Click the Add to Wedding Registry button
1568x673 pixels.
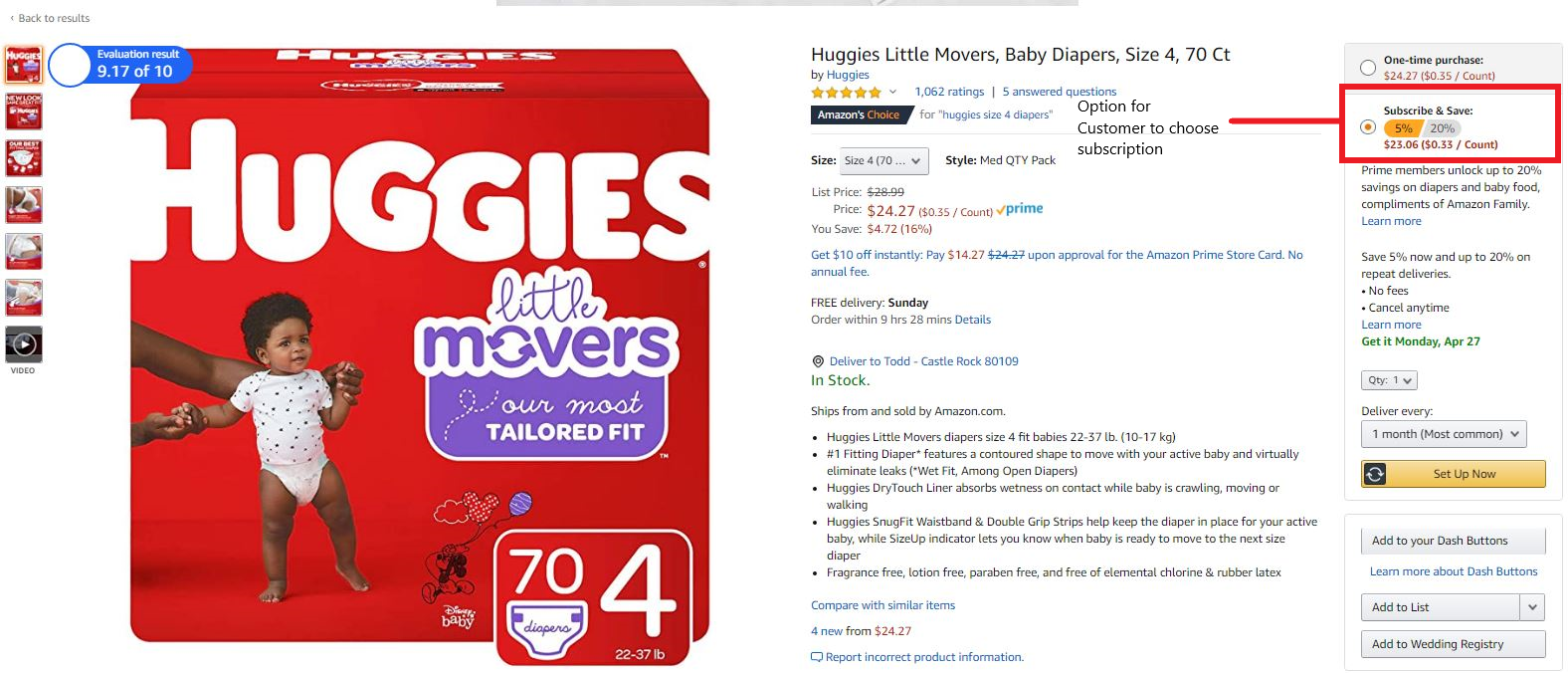pyautogui.click(x=1453, y=644)
